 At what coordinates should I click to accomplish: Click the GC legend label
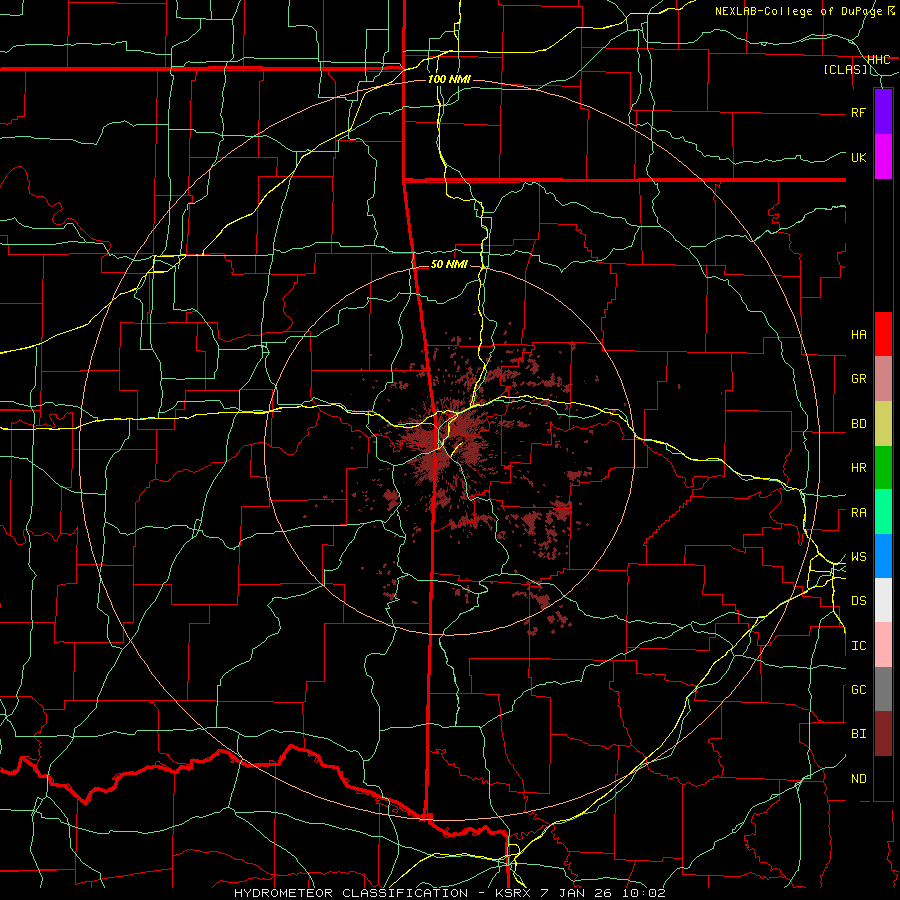858,690
